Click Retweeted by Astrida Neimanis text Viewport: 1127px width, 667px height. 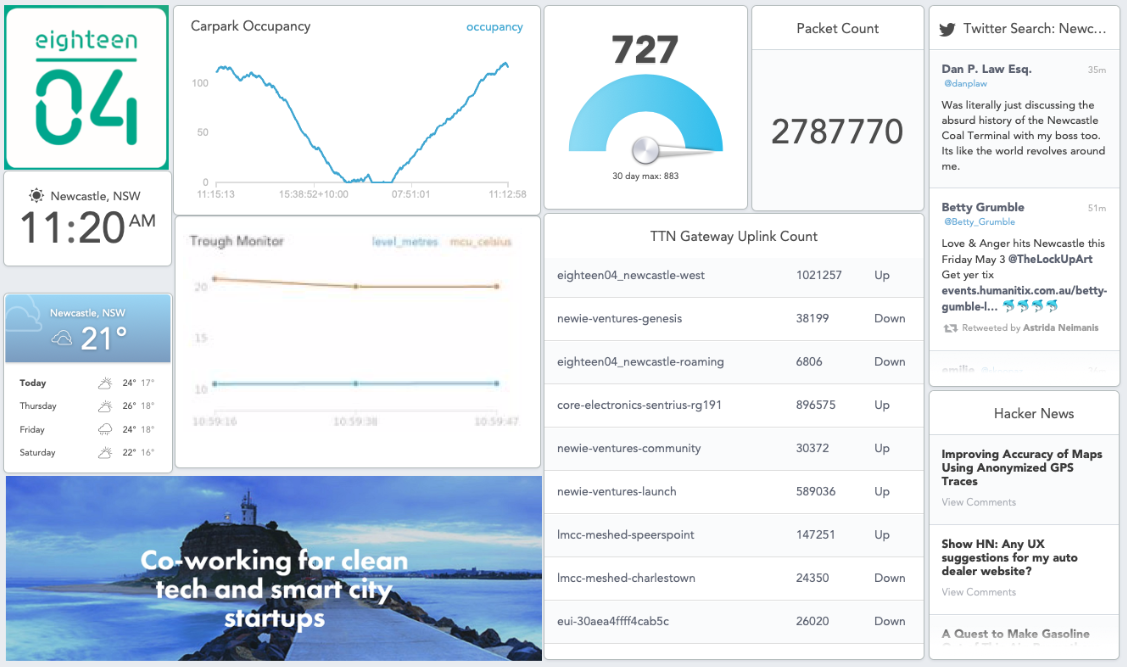pyautogui.click(x=1030, y=328)
